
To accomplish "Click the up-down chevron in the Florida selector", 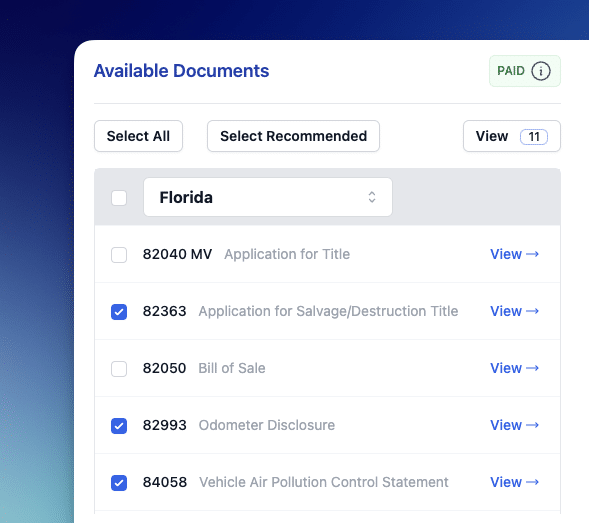I will pos(372,197).
